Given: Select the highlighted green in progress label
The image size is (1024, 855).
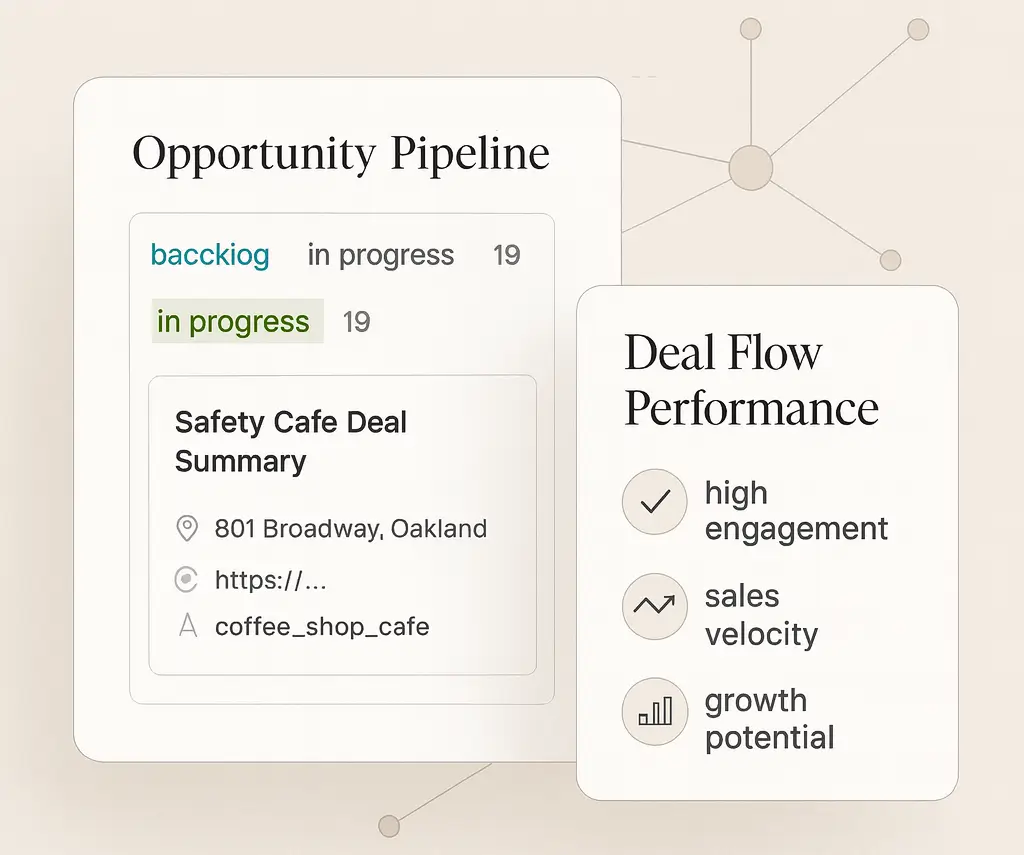Looking at the screenshot, I should coord(238,321).
